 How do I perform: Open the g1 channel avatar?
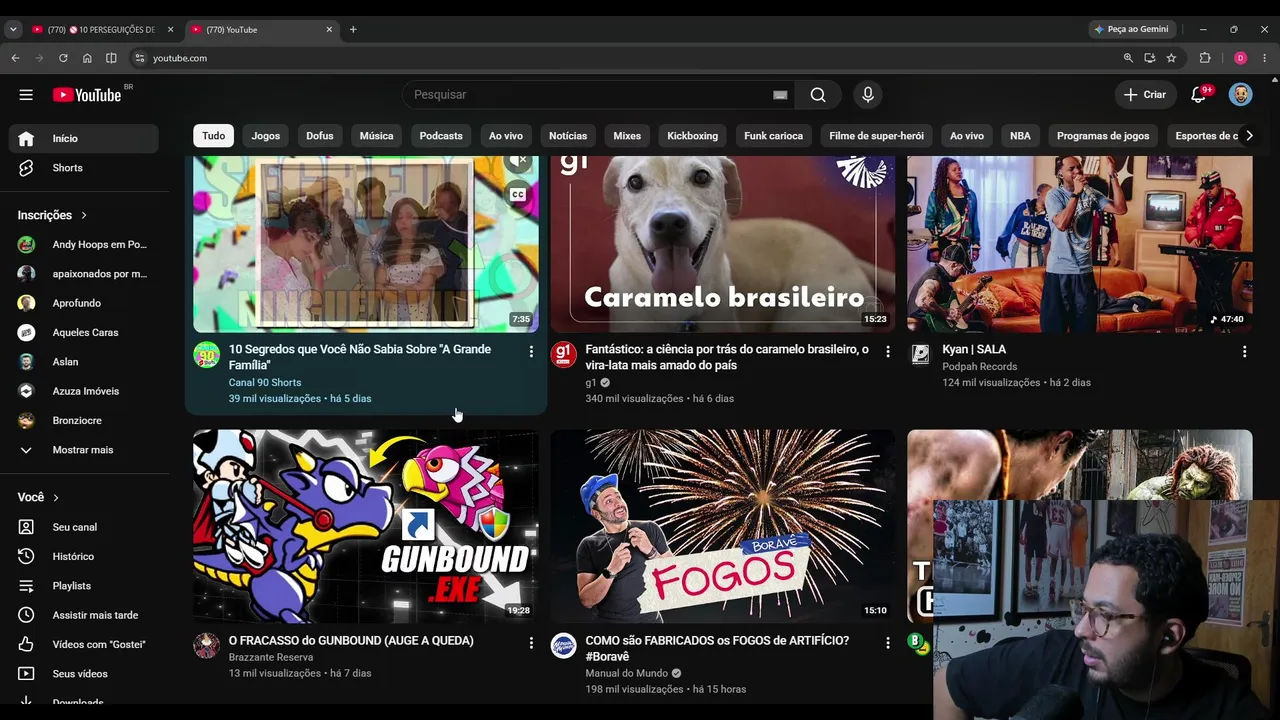(x=564, y=354)
